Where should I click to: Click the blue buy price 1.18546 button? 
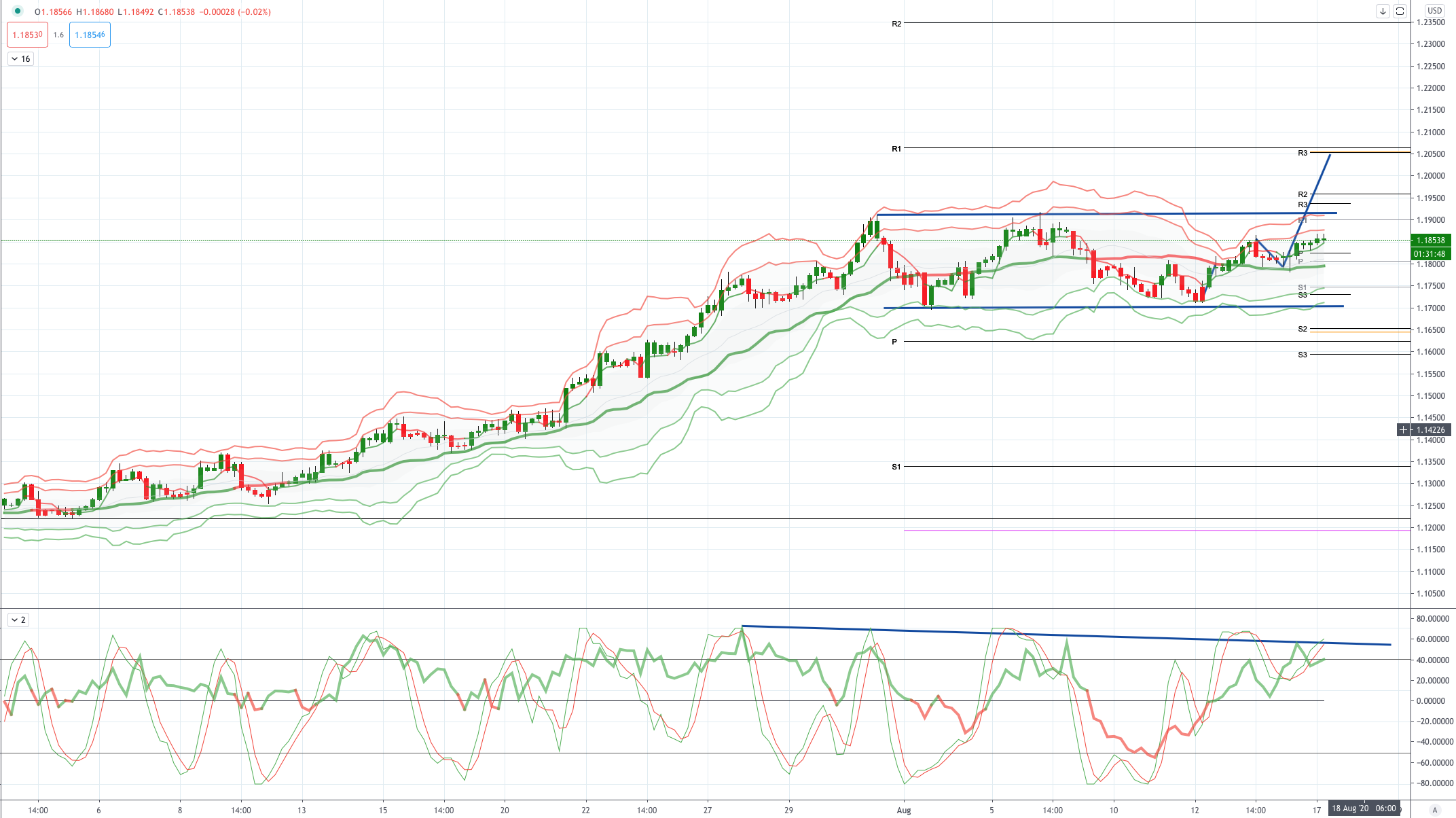90,35
